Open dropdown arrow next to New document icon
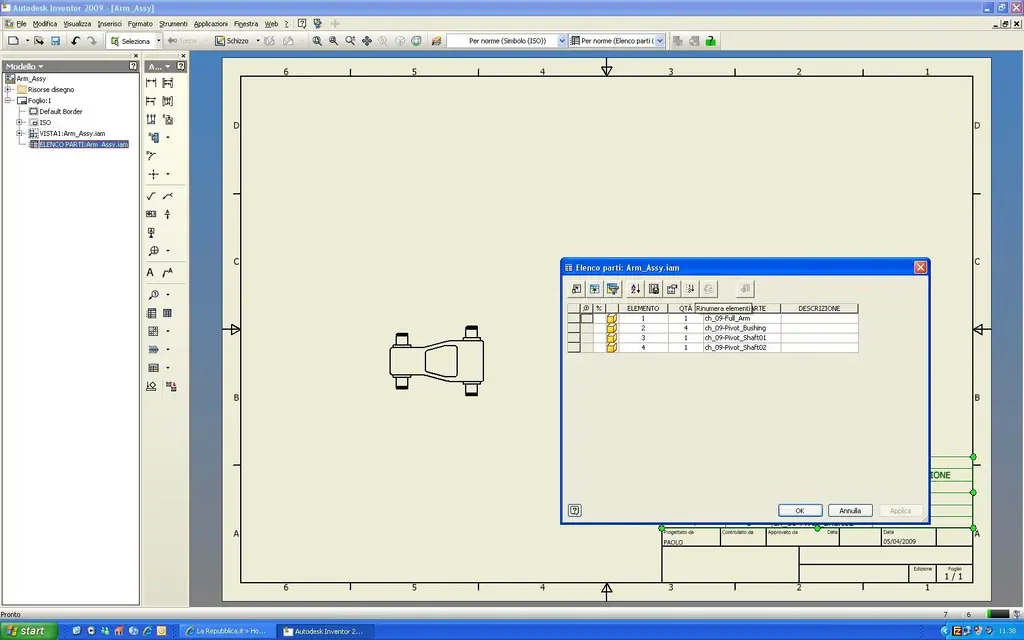Viewport: 1024px width, 640px height. [x=27, y=40]
